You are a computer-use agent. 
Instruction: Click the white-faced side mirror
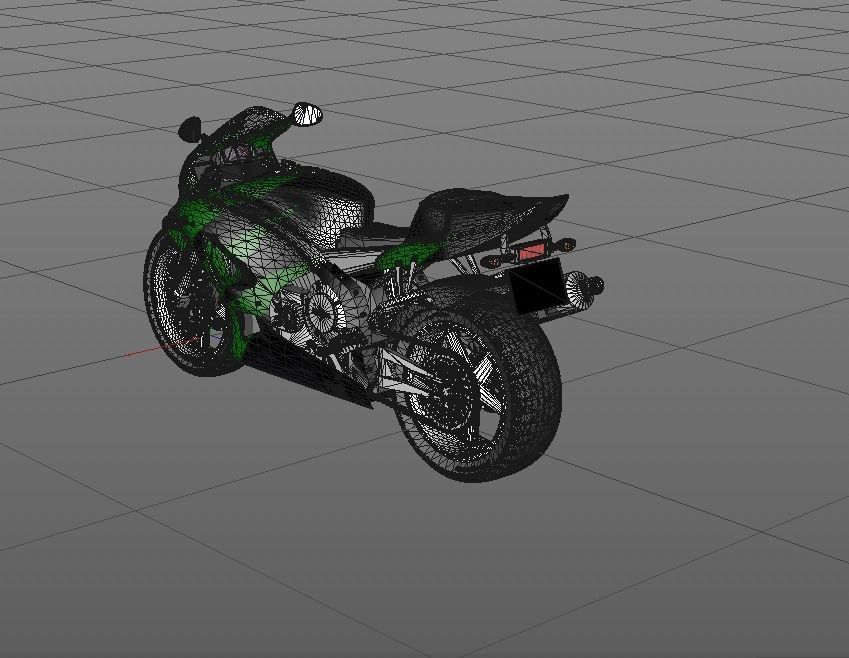pos(307,114)
